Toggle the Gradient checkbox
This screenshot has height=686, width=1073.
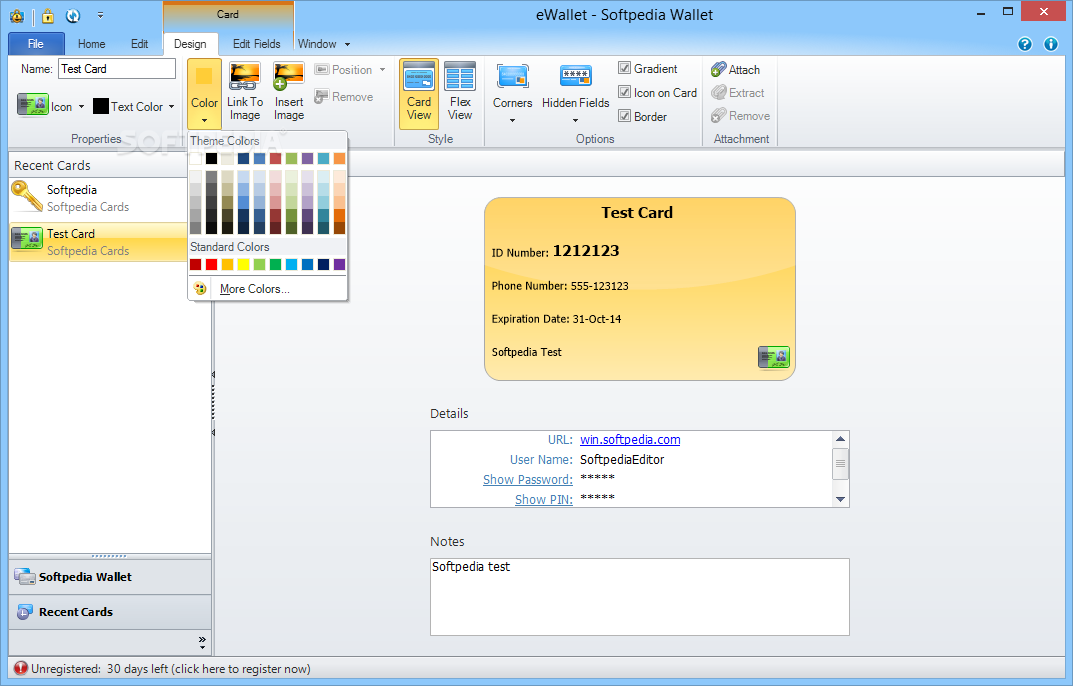[624, 68]
